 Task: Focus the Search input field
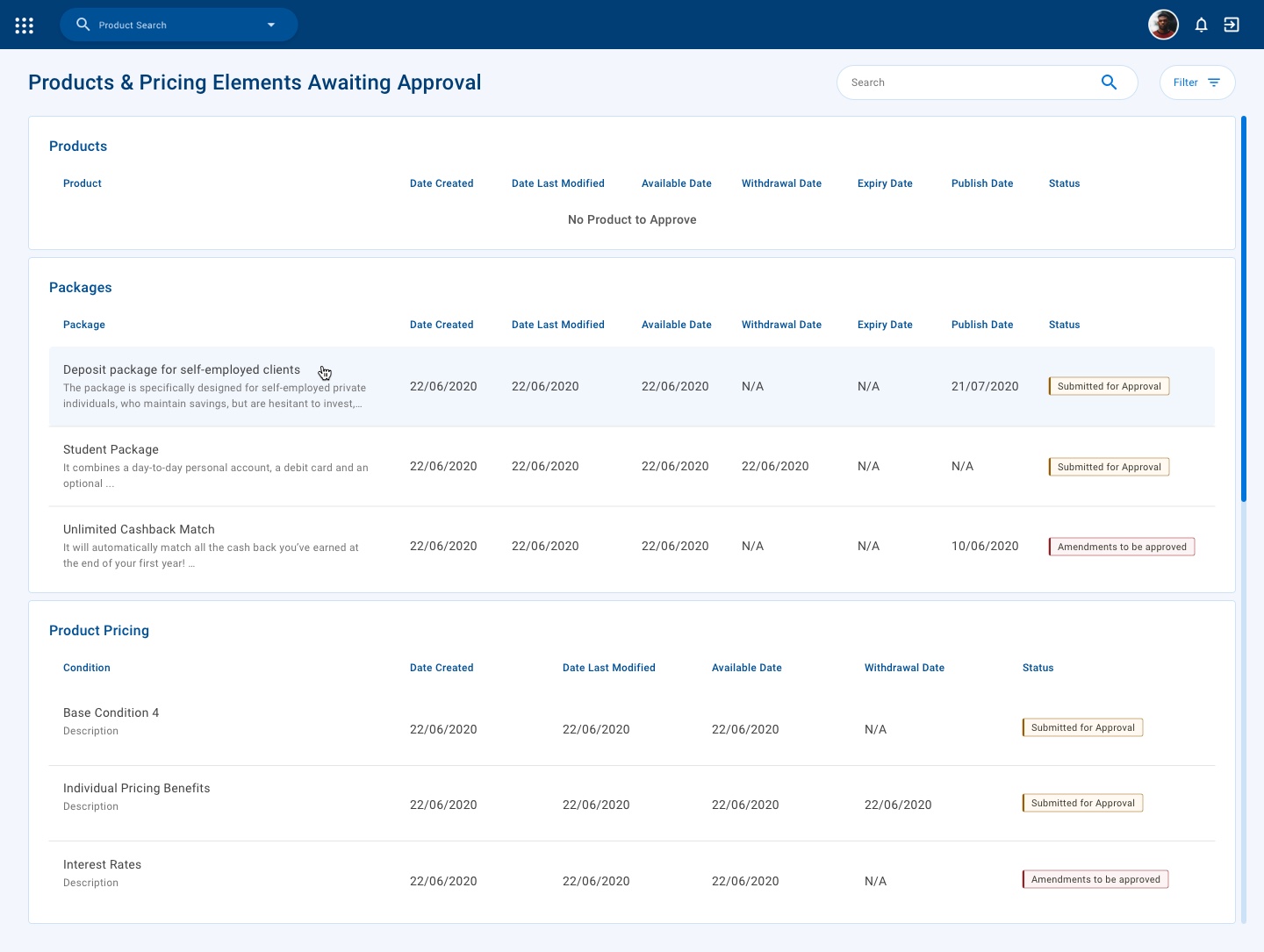pyautogui.click(x=987, y=82)
